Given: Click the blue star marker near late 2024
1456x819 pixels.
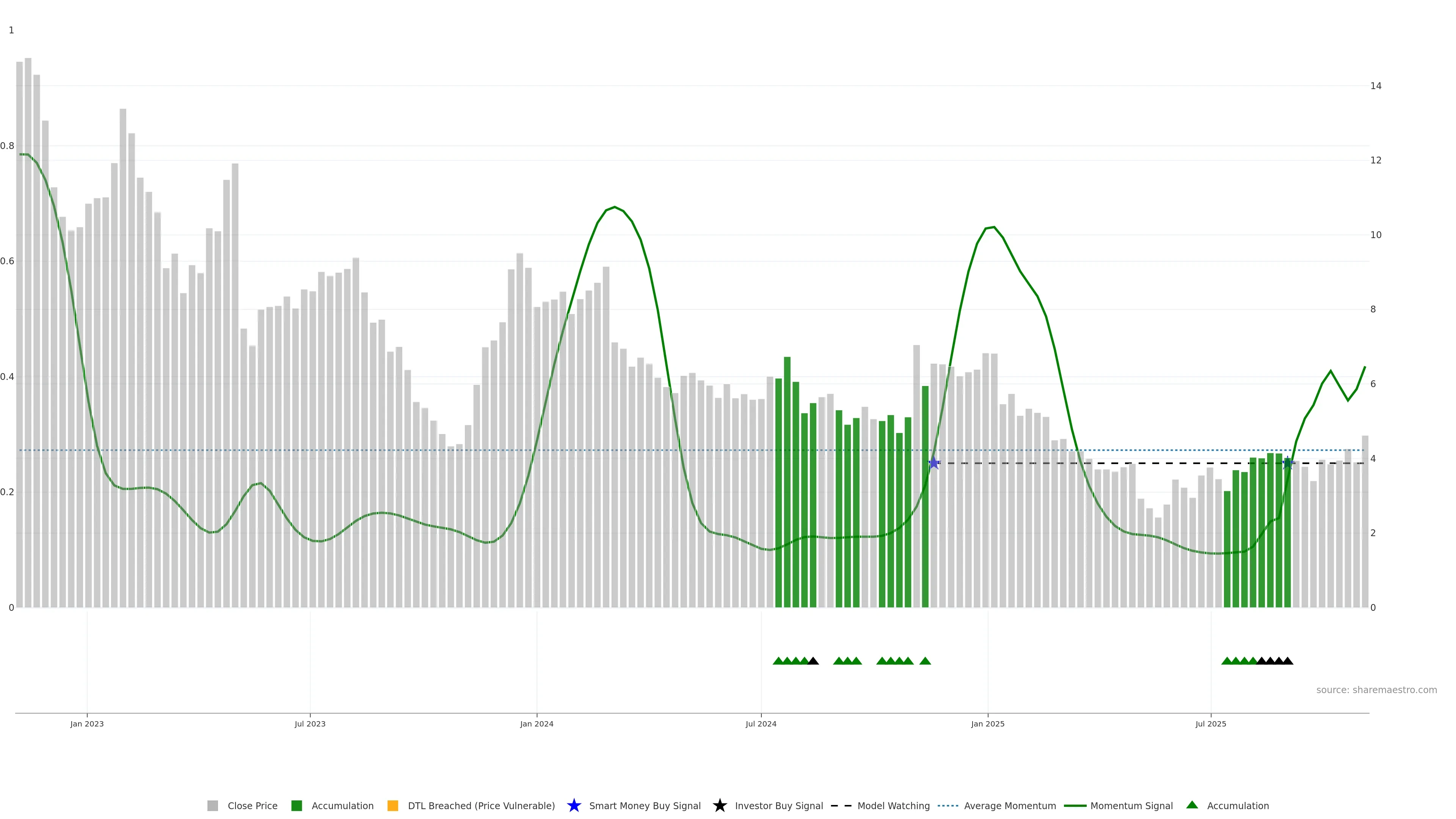Looking at the screenshot, I should point(934,463).
